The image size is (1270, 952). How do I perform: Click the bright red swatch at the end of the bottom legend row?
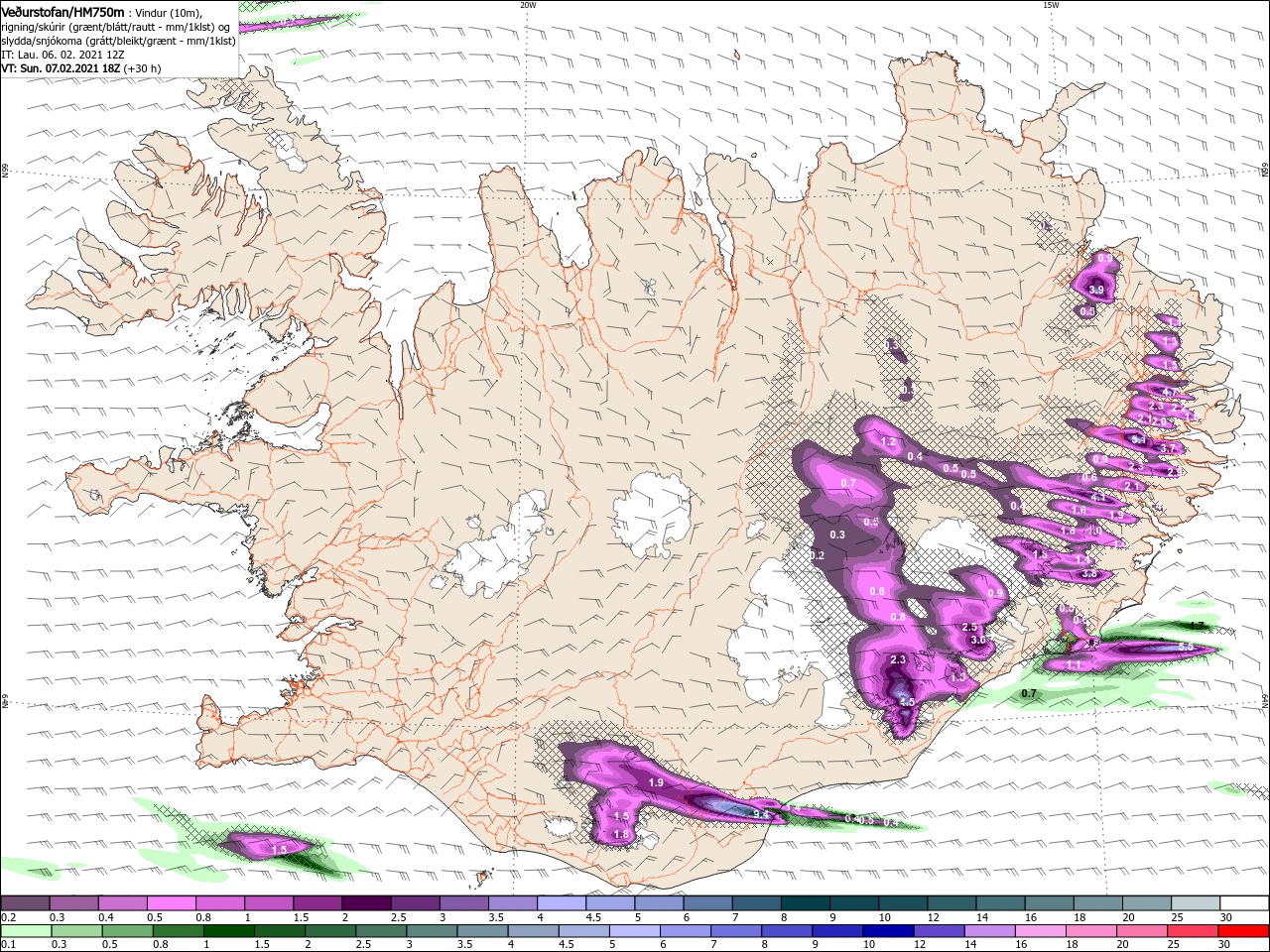[1242, 931]
